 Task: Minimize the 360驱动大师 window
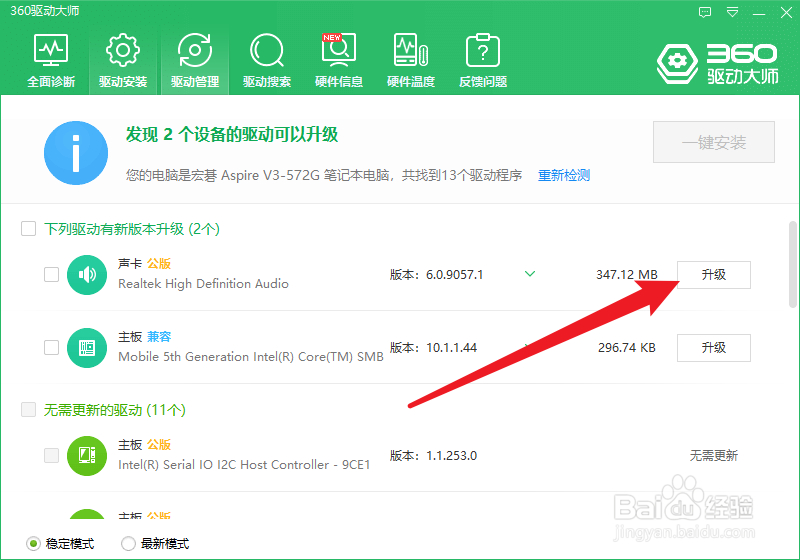tap(759, 13)
